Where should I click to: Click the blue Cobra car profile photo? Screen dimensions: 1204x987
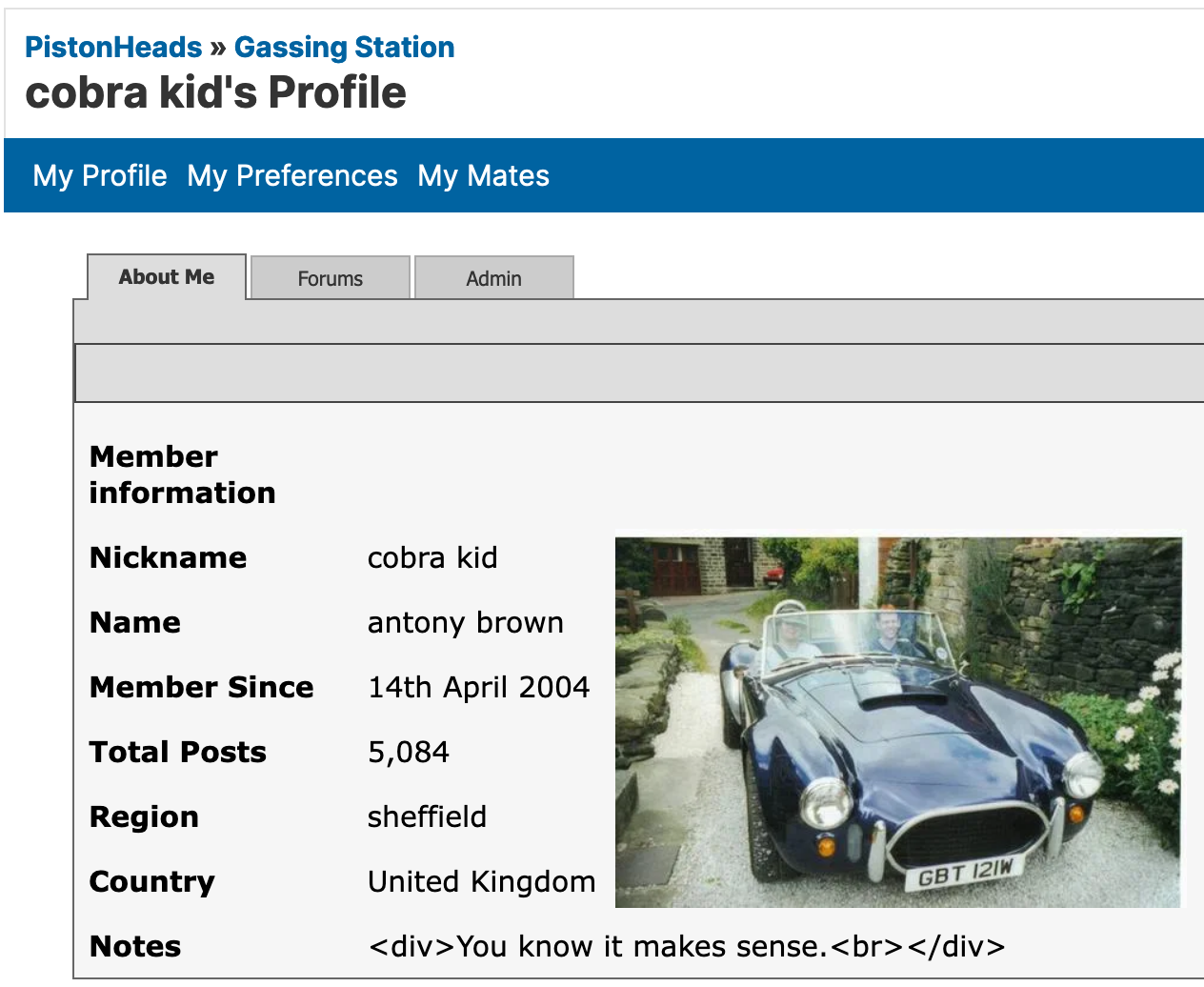pyautogui.click(x=898, y=721)
